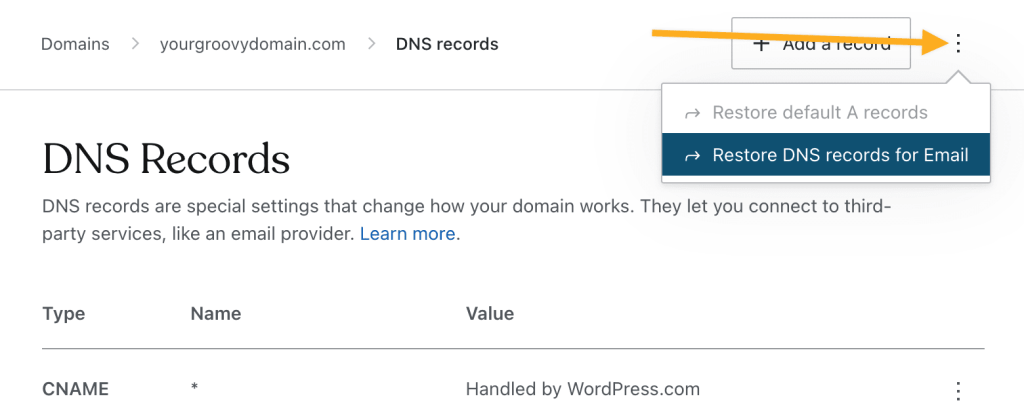
Task: Click the chevron after the yourgroovydomain.com breadcrumb
Action: pos(371,44)
